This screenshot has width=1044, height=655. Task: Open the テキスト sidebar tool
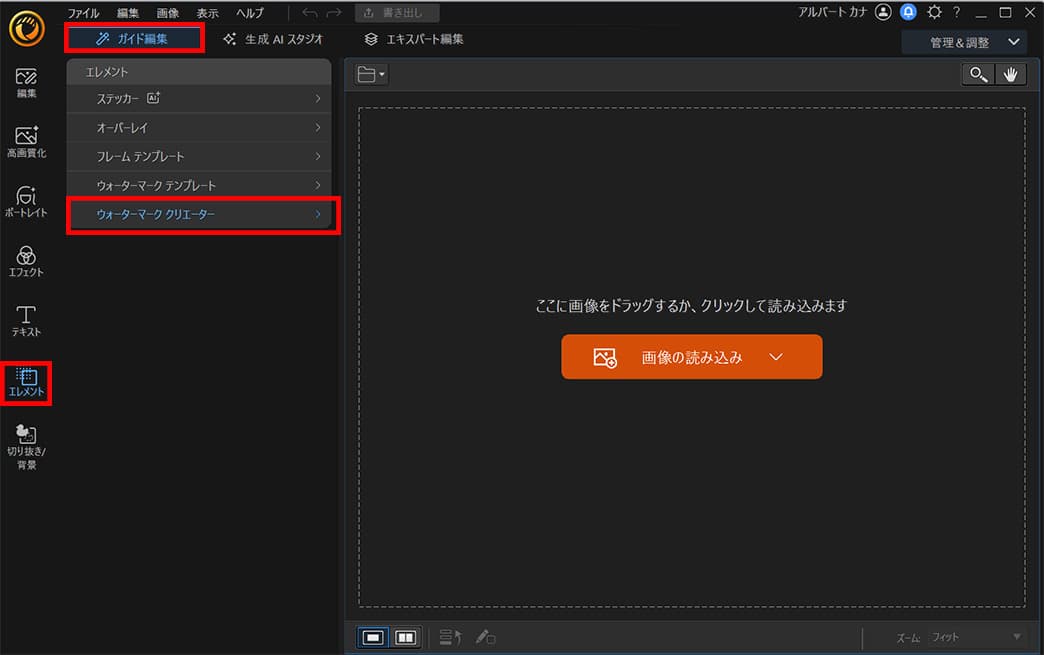point(26,321)
